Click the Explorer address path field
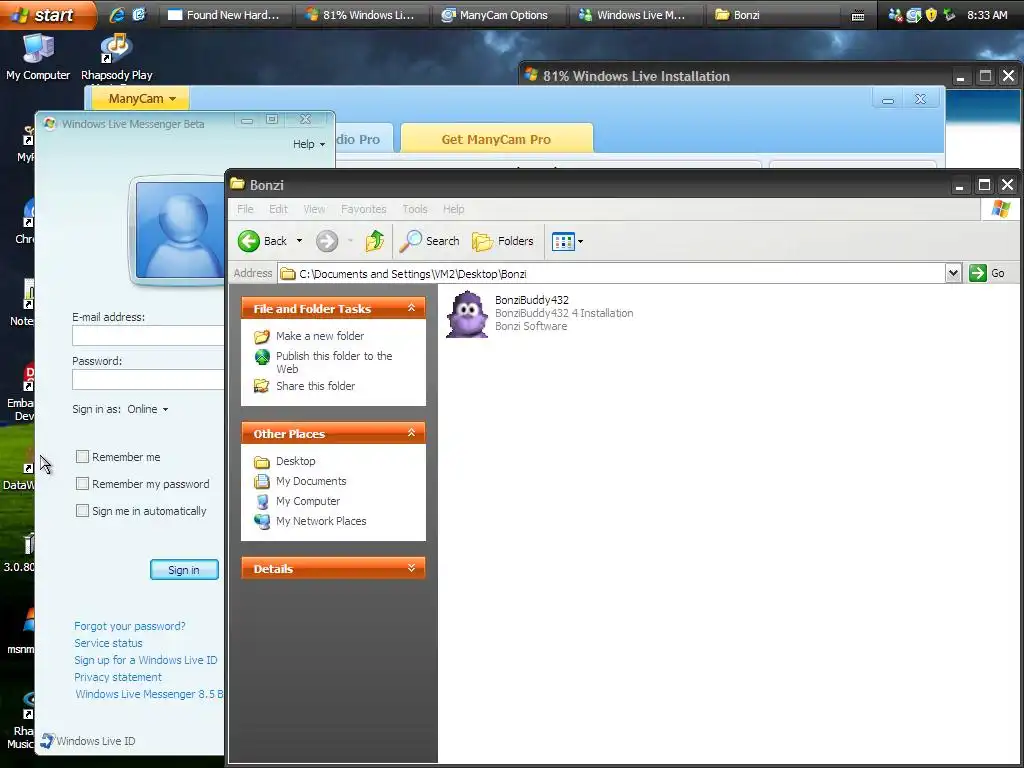Screen dimensions: 1024x768 point(612,273)
